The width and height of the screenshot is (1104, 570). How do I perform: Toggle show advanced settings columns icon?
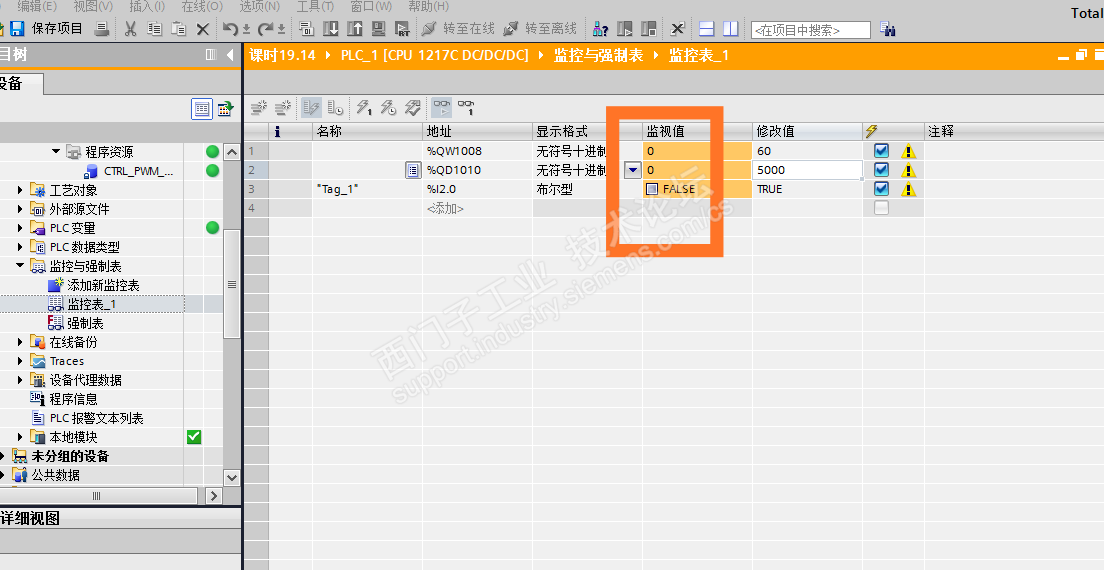click(335, 108)
